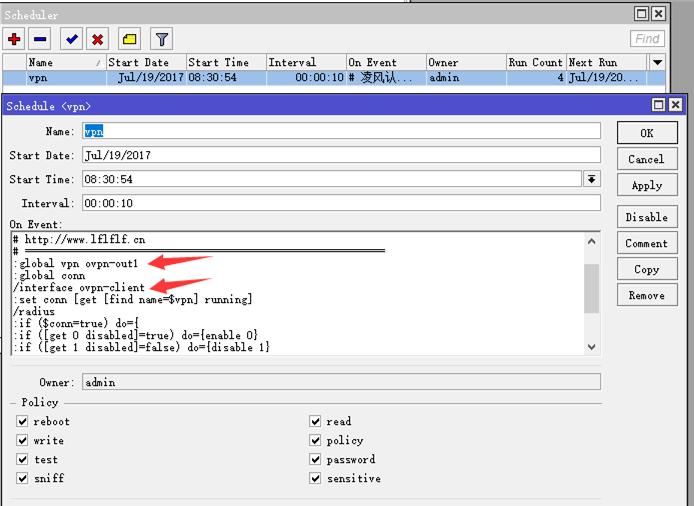Open the column selector dropdown in Scheduler table
Viewport: 694px width, 506px height.
(x=657, y=62)
